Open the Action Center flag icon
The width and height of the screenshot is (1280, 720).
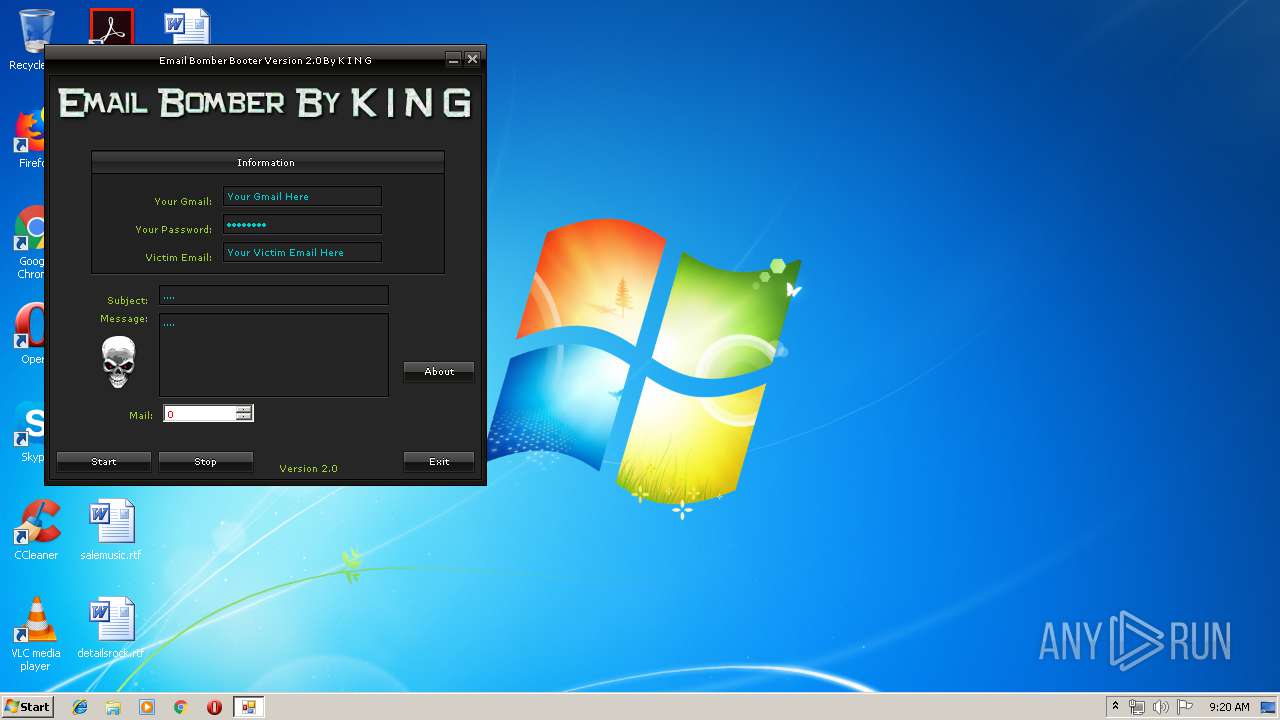[1185, 707]
